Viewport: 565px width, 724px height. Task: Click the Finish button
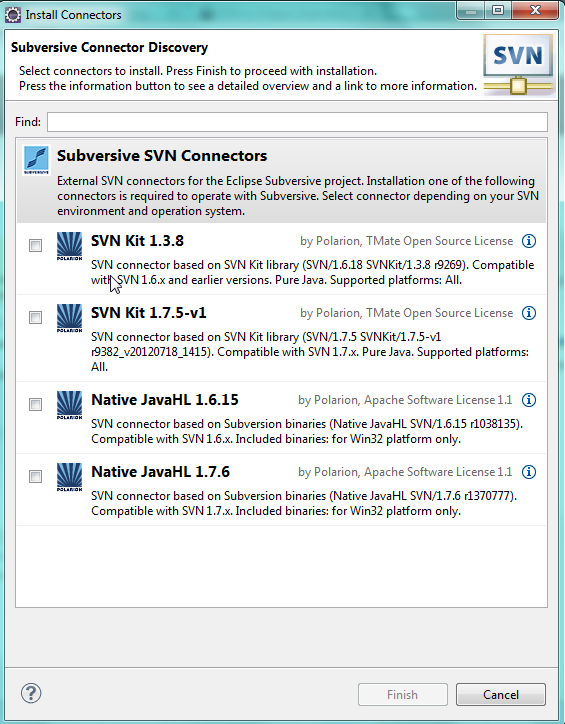(403, 694)
